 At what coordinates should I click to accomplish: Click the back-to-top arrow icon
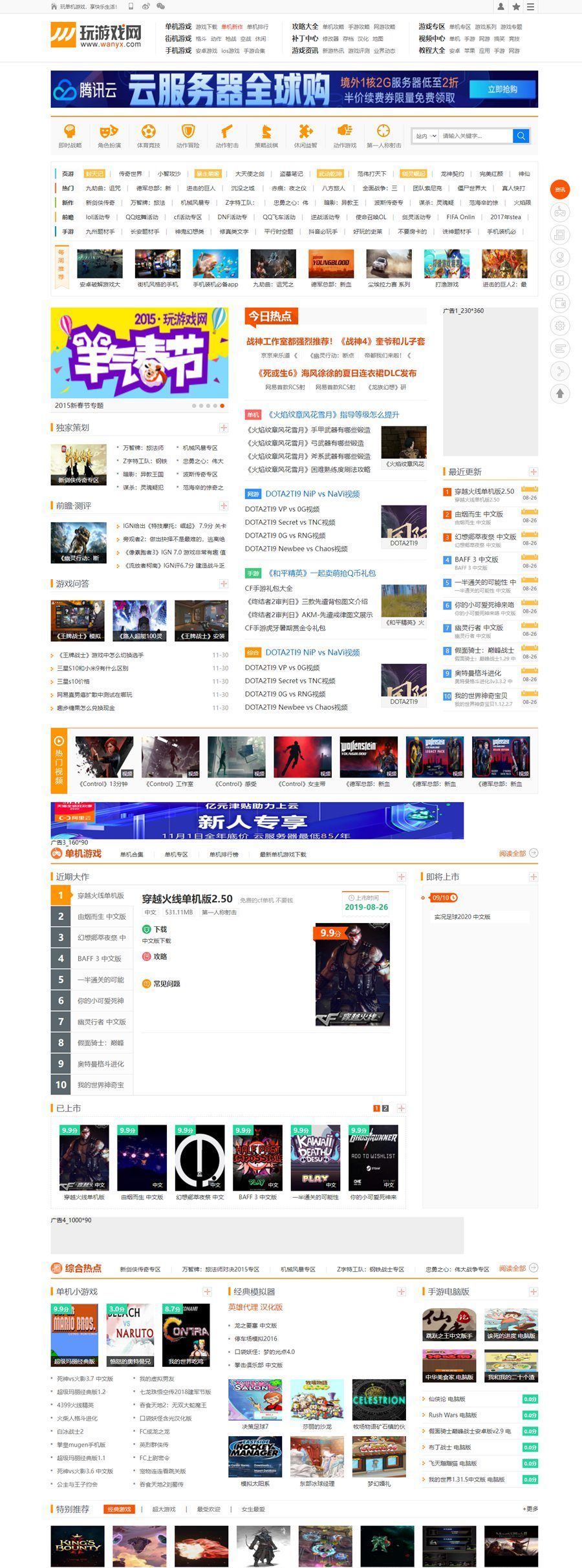(560, 393)
